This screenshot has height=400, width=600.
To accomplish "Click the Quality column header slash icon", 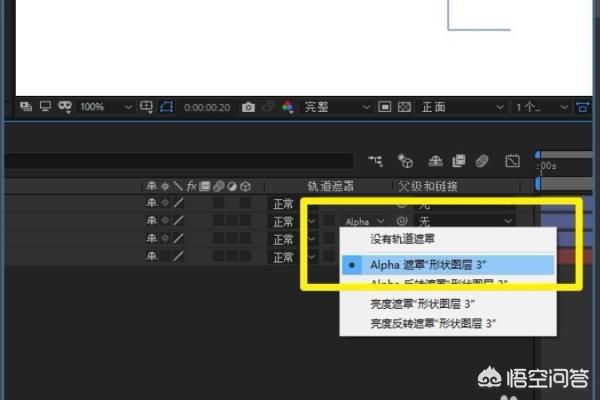I will (x=178, y=186).
